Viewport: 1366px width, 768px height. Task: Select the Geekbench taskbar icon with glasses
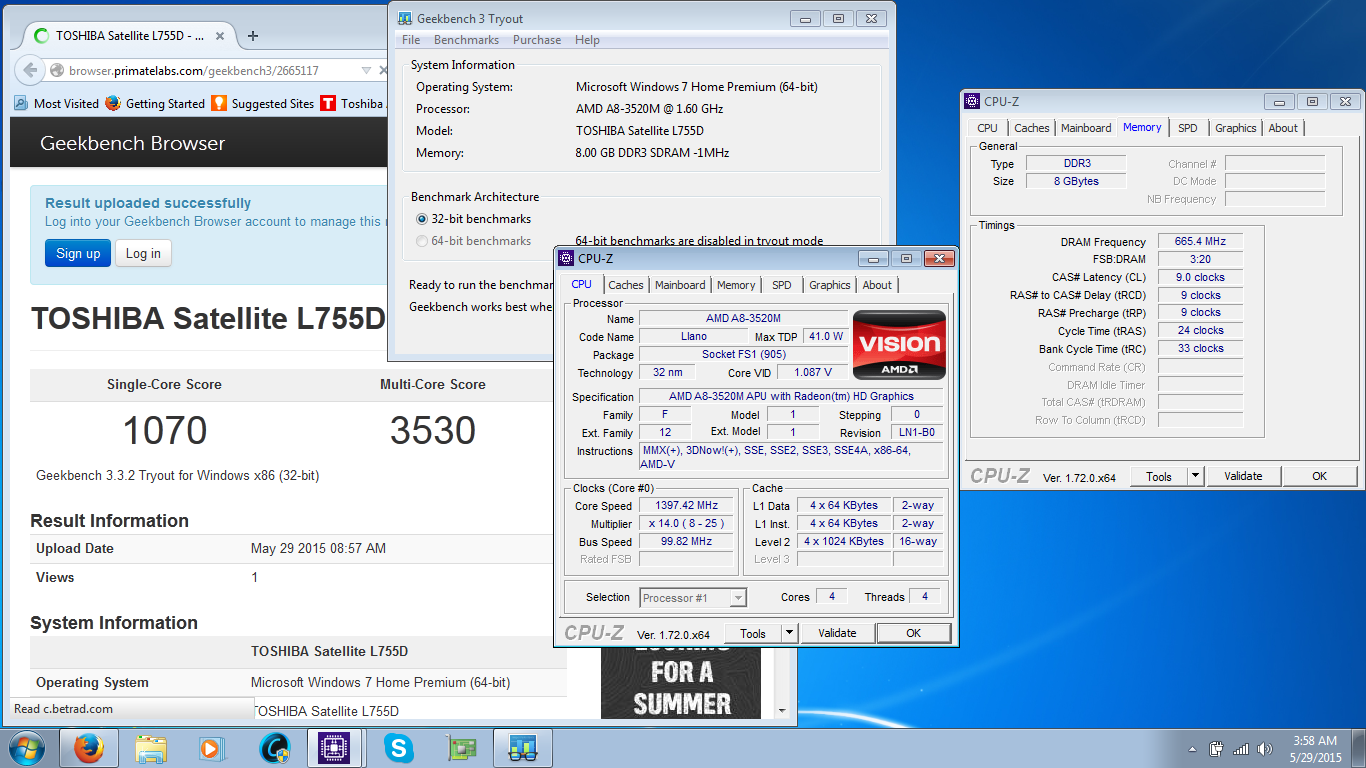[523, 748]
